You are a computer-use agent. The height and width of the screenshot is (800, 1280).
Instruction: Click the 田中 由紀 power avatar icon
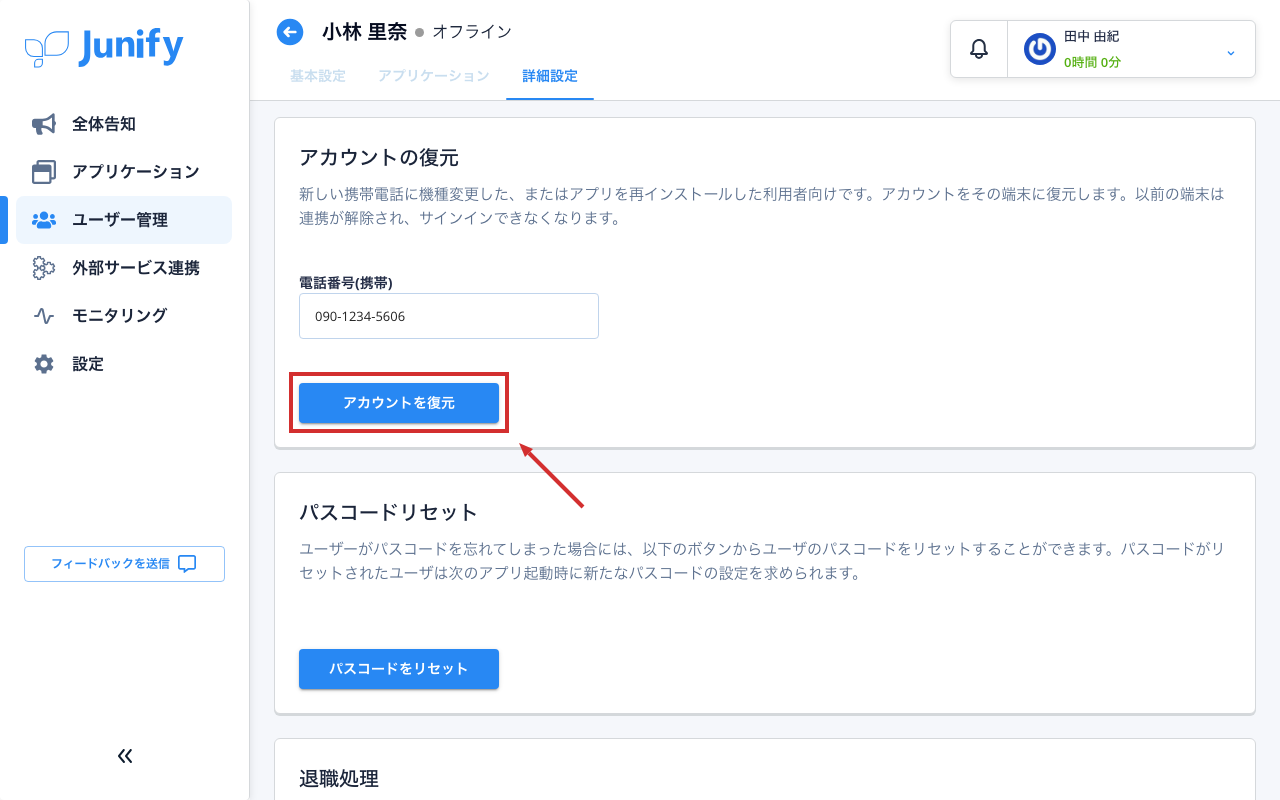pos(1040,49)
